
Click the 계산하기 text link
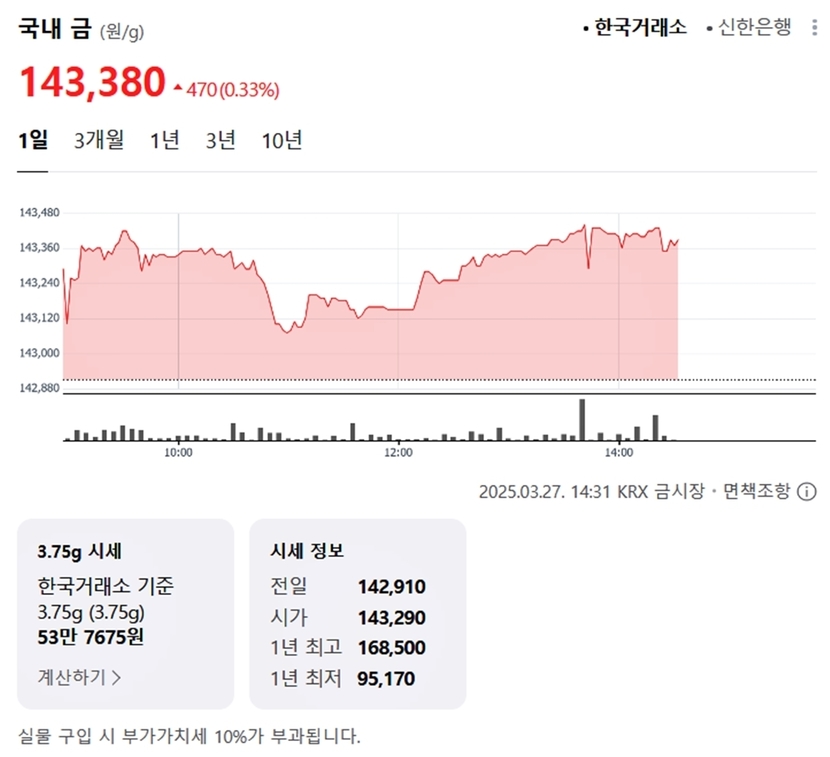click(72, 677)
